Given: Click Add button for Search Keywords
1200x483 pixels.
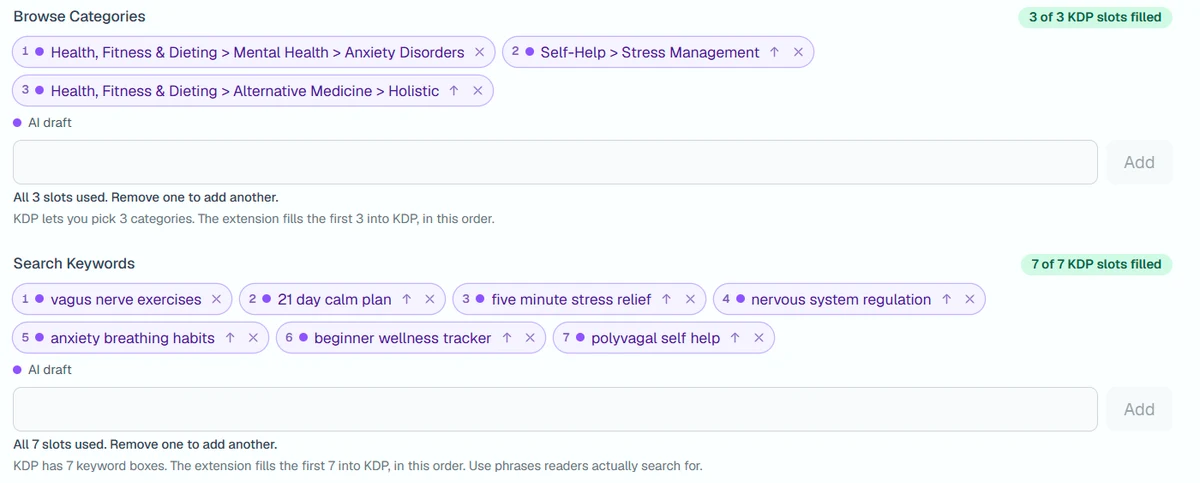Looking at the screenshot, I should click(1139, 409).
